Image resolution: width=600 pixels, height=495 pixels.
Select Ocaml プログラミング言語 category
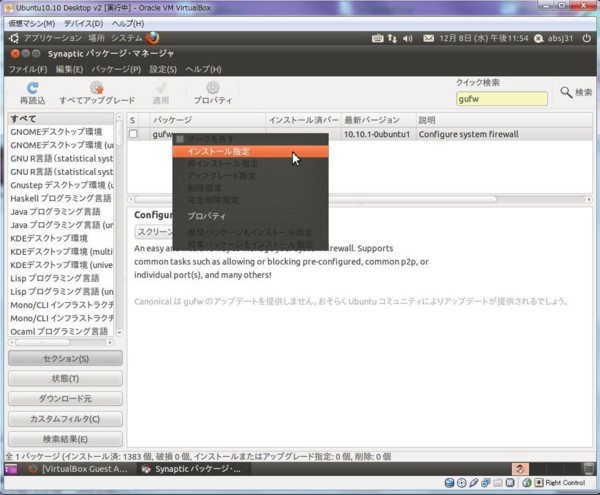61,331
